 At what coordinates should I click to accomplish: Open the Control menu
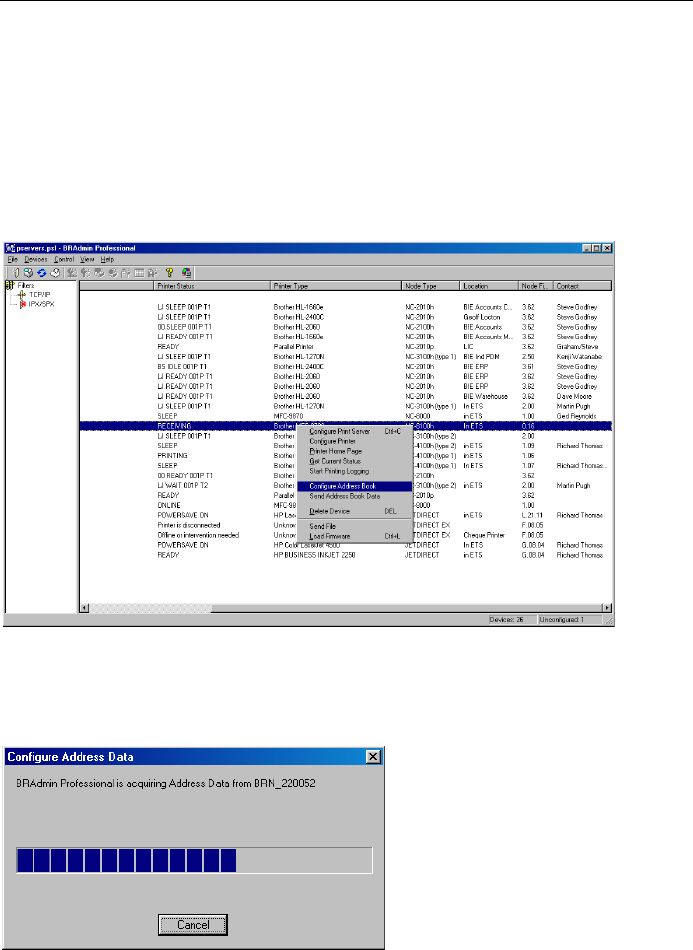click(64, 259)
